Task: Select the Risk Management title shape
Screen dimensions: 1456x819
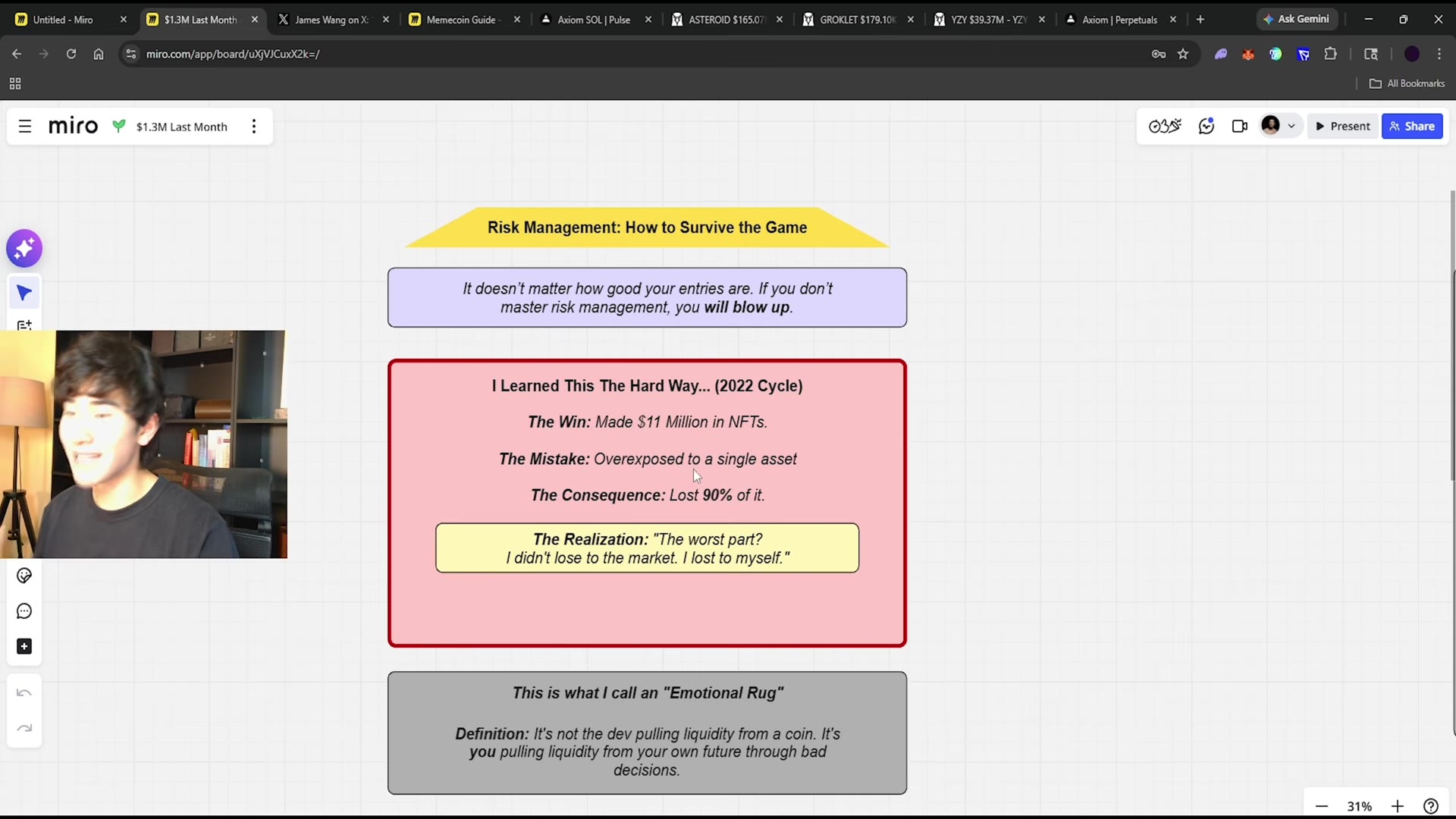Action: [x=647, y=227]
